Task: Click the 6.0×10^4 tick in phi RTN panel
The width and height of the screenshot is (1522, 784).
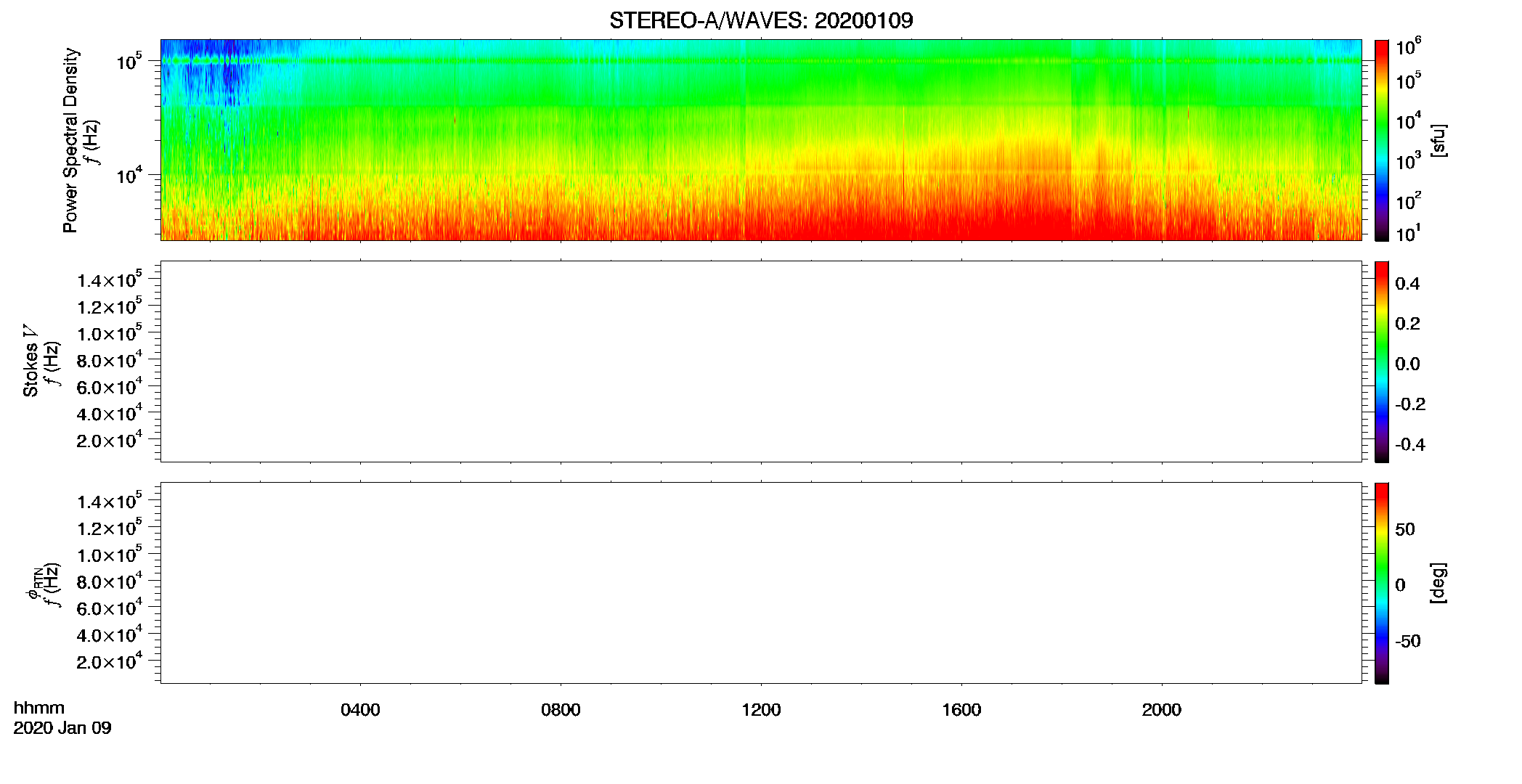Action: pyautogui.click(x=110, y=607)
